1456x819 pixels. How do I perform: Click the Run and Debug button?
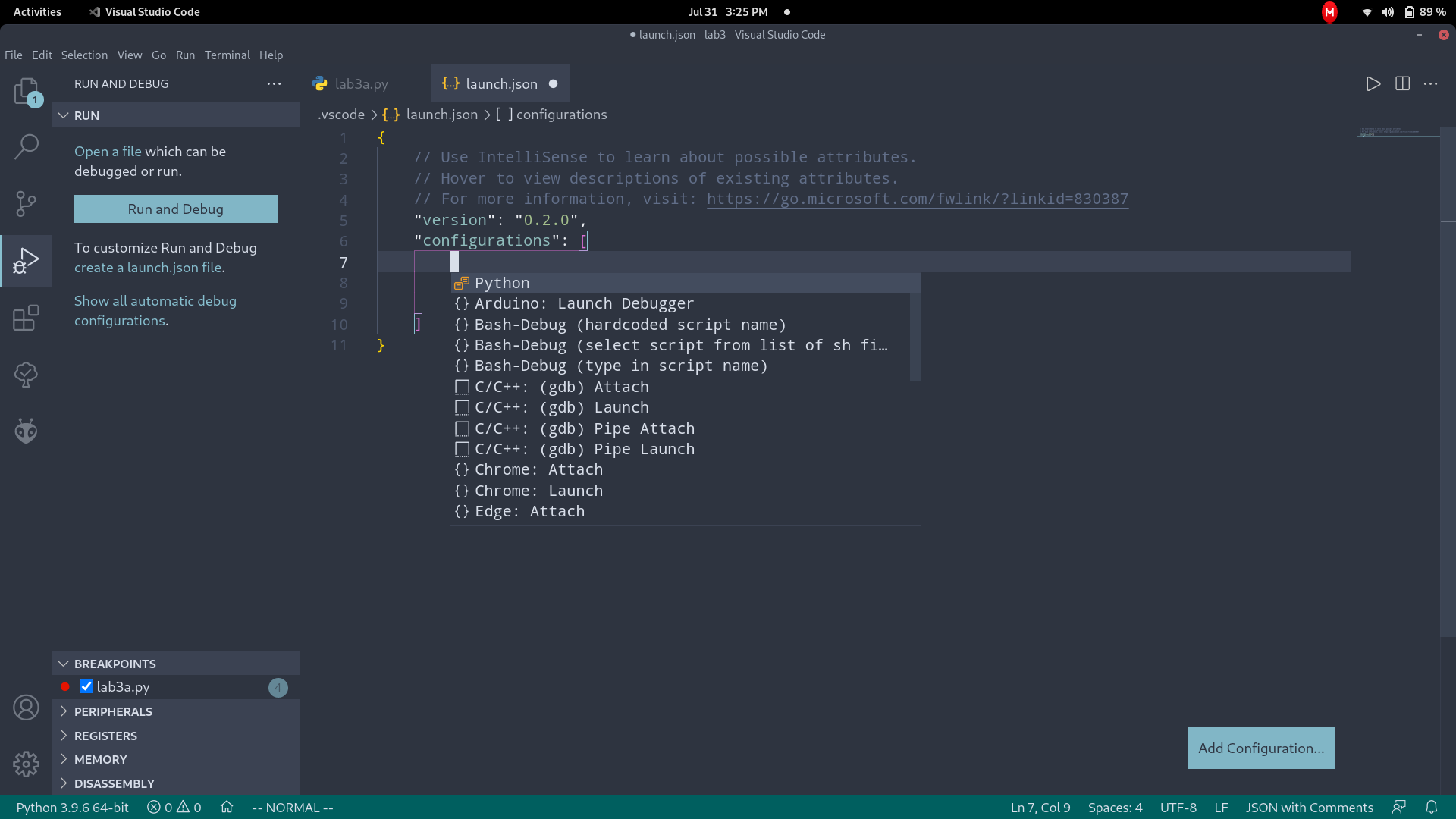175,209
